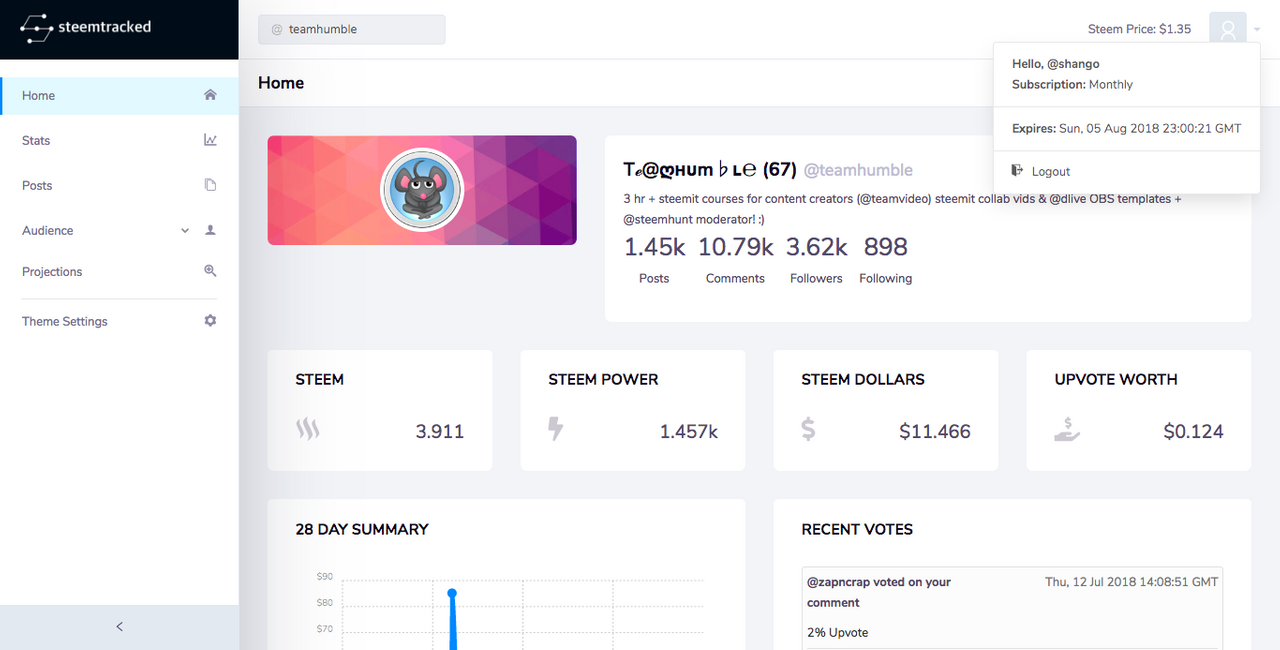Collapse the sidebar with the left chevron
The image size is (1280, 650).
click(120, 627)
